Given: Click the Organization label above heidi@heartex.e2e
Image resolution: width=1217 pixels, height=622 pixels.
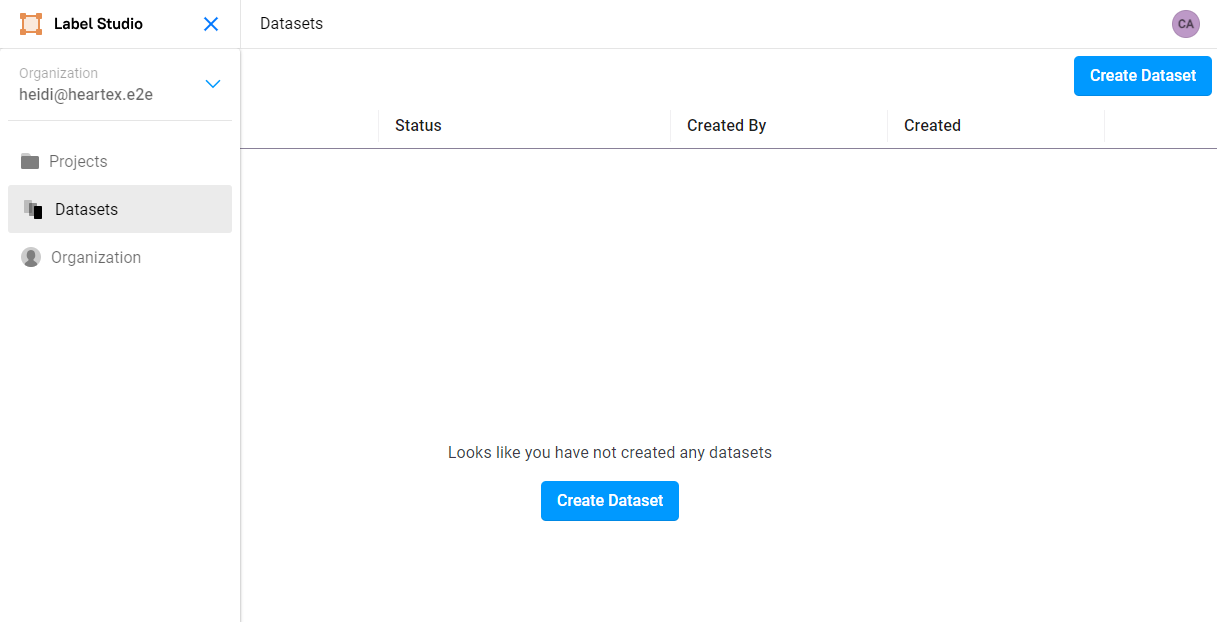Looking at the screenshot, I should tap(59, 73).
